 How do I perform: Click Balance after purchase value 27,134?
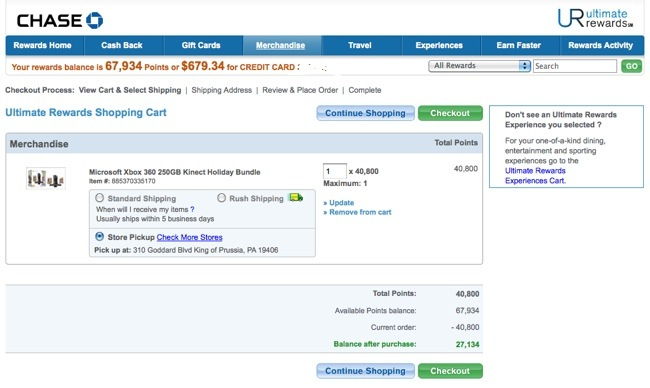coord(467,344)
